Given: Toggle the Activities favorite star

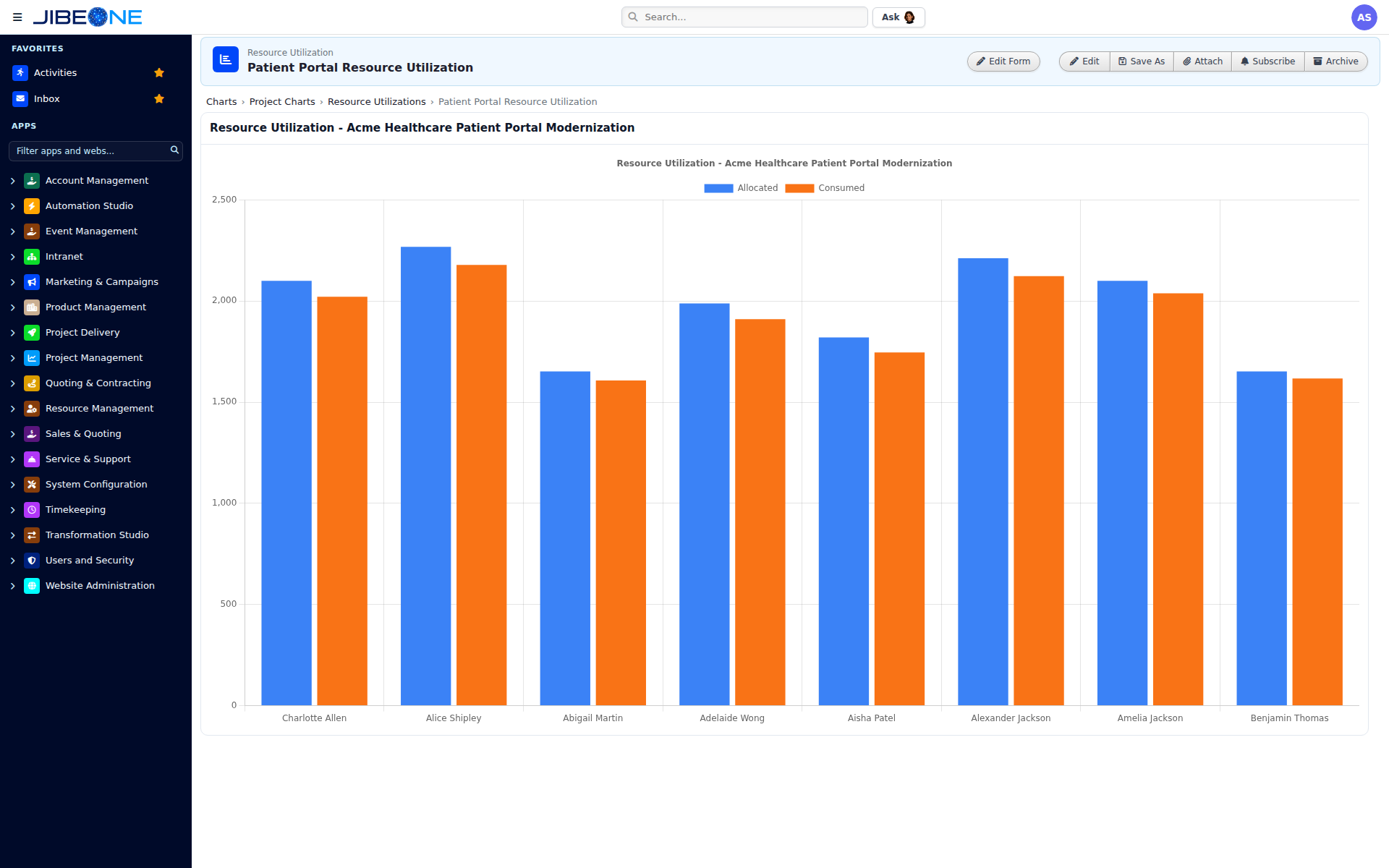Looking at the screenshot, I should click(159, 73).
